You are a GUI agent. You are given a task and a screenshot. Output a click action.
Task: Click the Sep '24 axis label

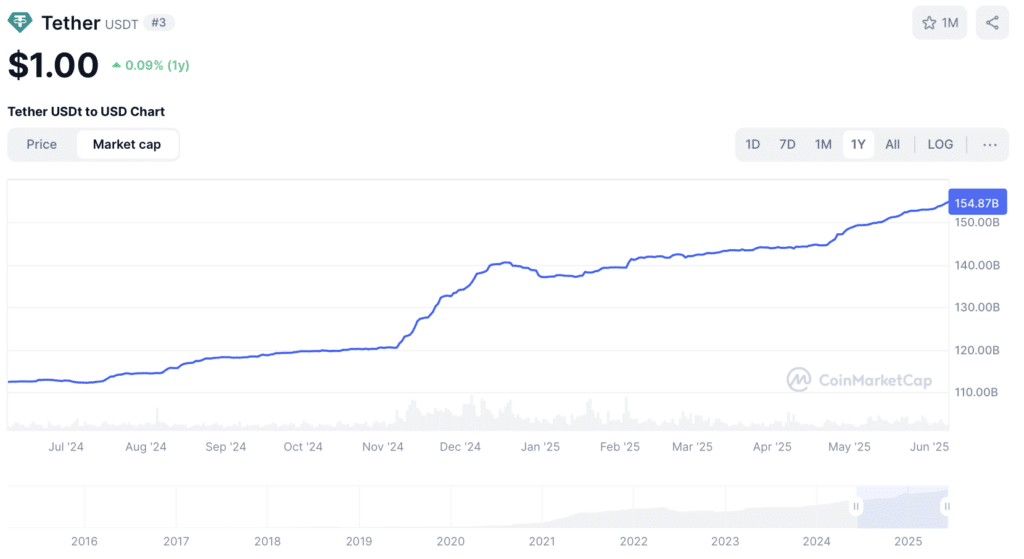[225, 447]
